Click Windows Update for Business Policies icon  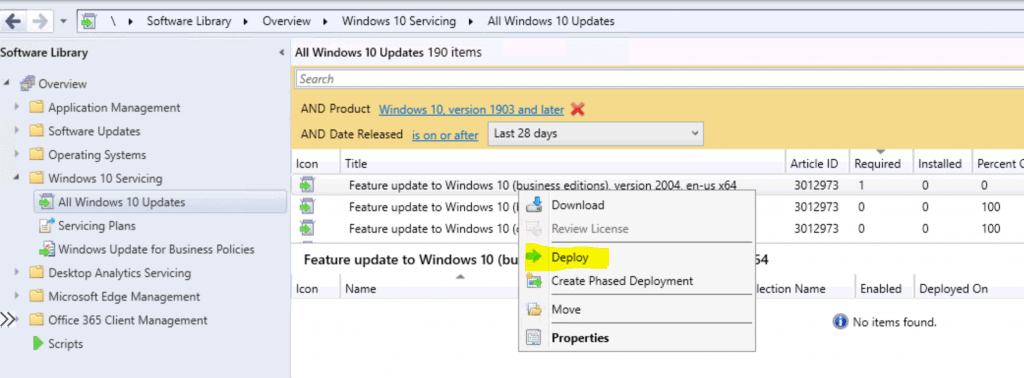[x=46, y=249]
